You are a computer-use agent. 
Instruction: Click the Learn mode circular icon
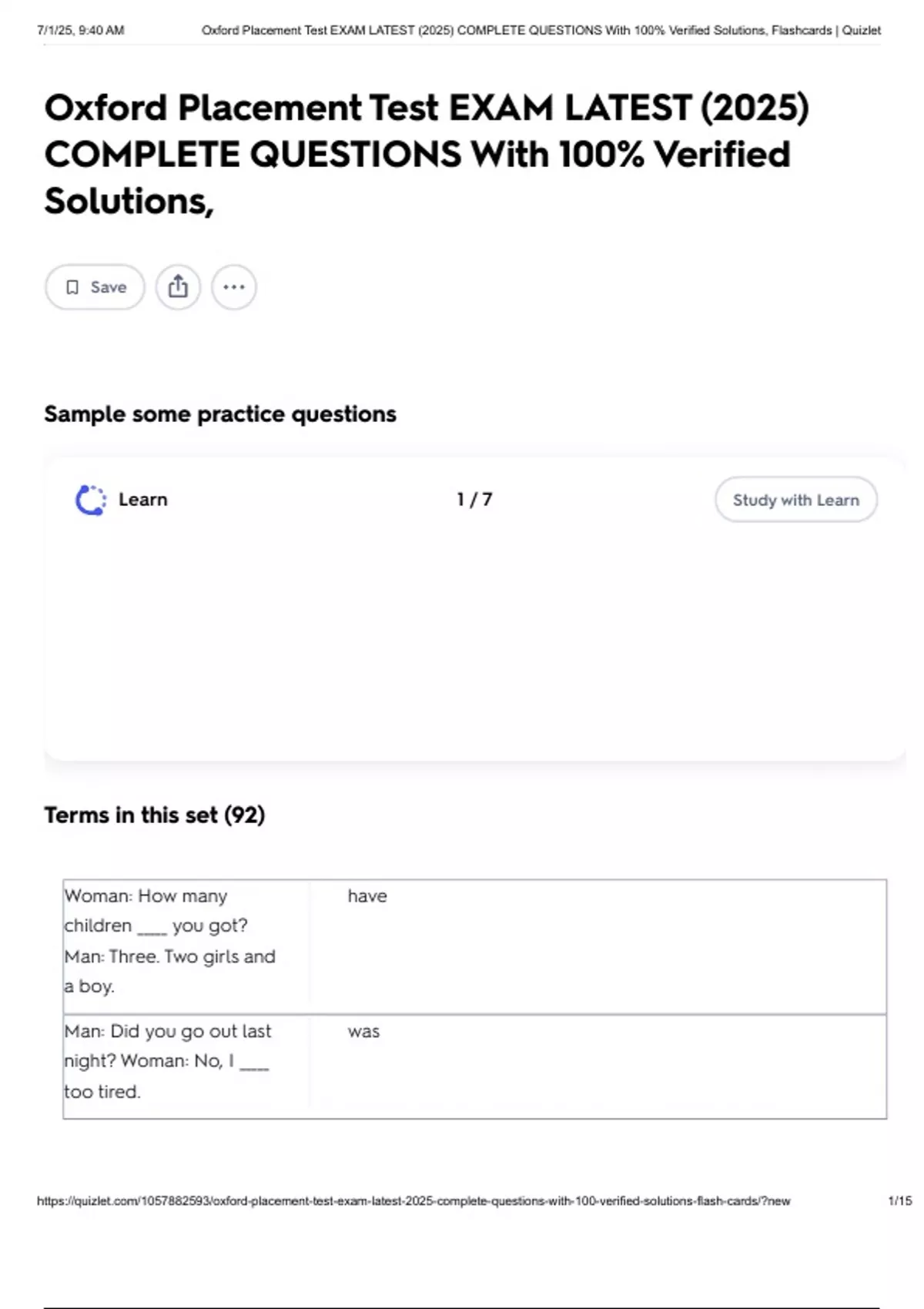pyautogui.click(x=91, y=500)
